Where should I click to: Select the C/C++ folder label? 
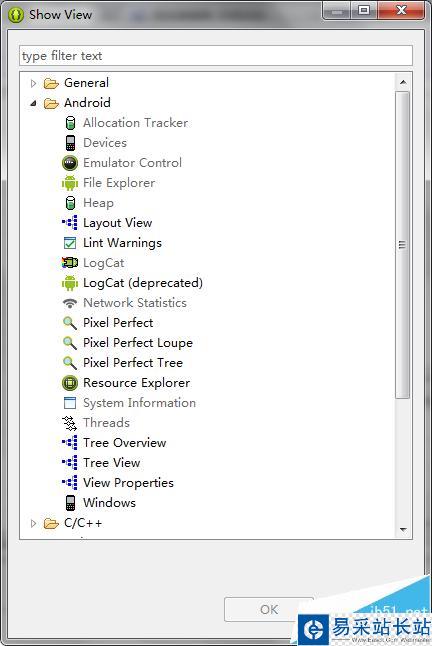click(83, 523)
